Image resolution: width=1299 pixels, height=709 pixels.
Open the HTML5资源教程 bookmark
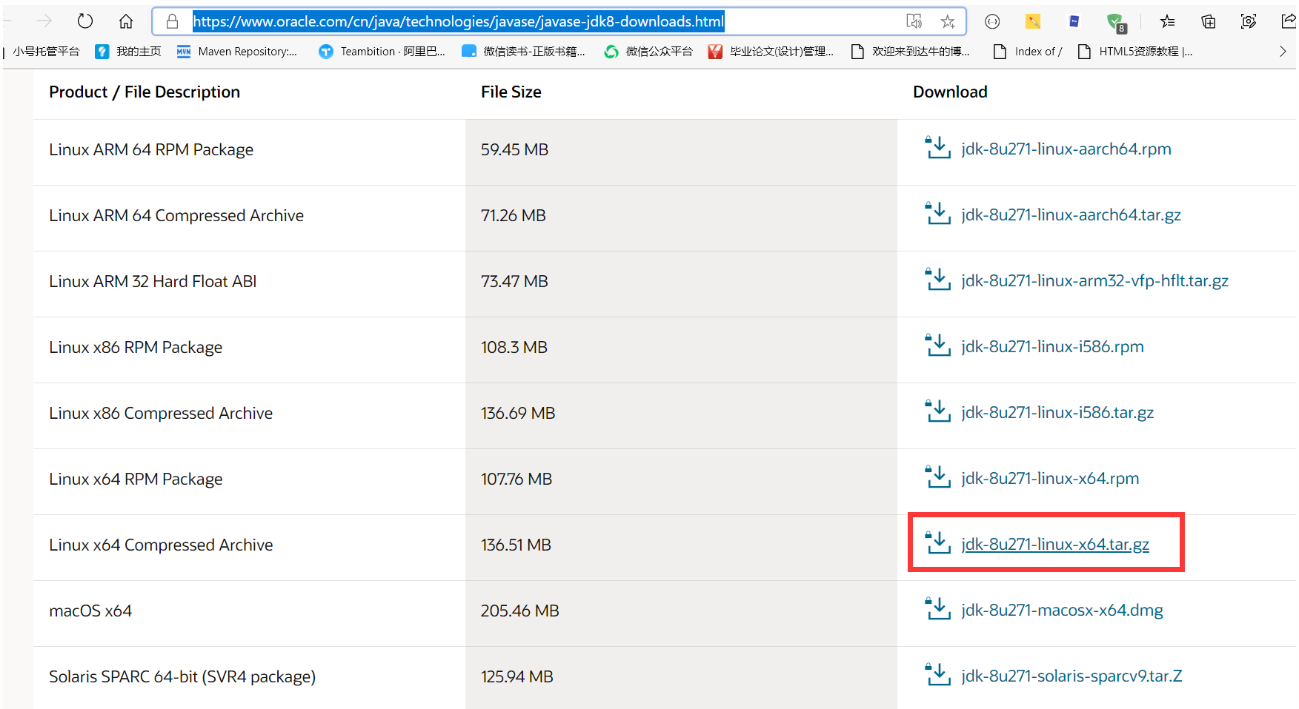point(1135,52)
